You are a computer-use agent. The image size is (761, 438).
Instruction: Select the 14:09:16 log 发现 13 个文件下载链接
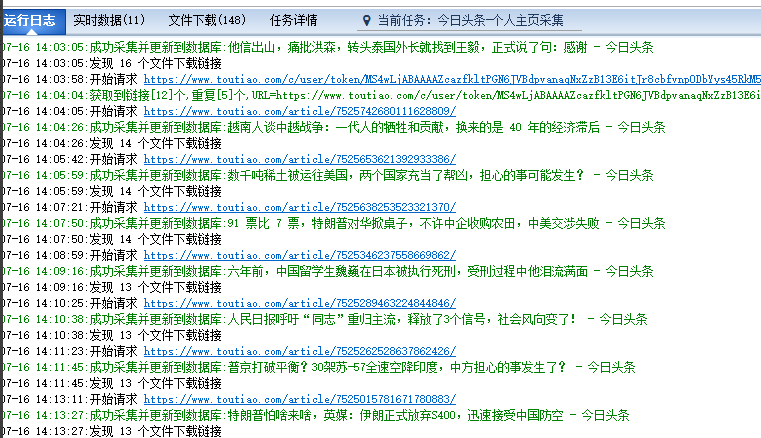[x=111, y=287]
